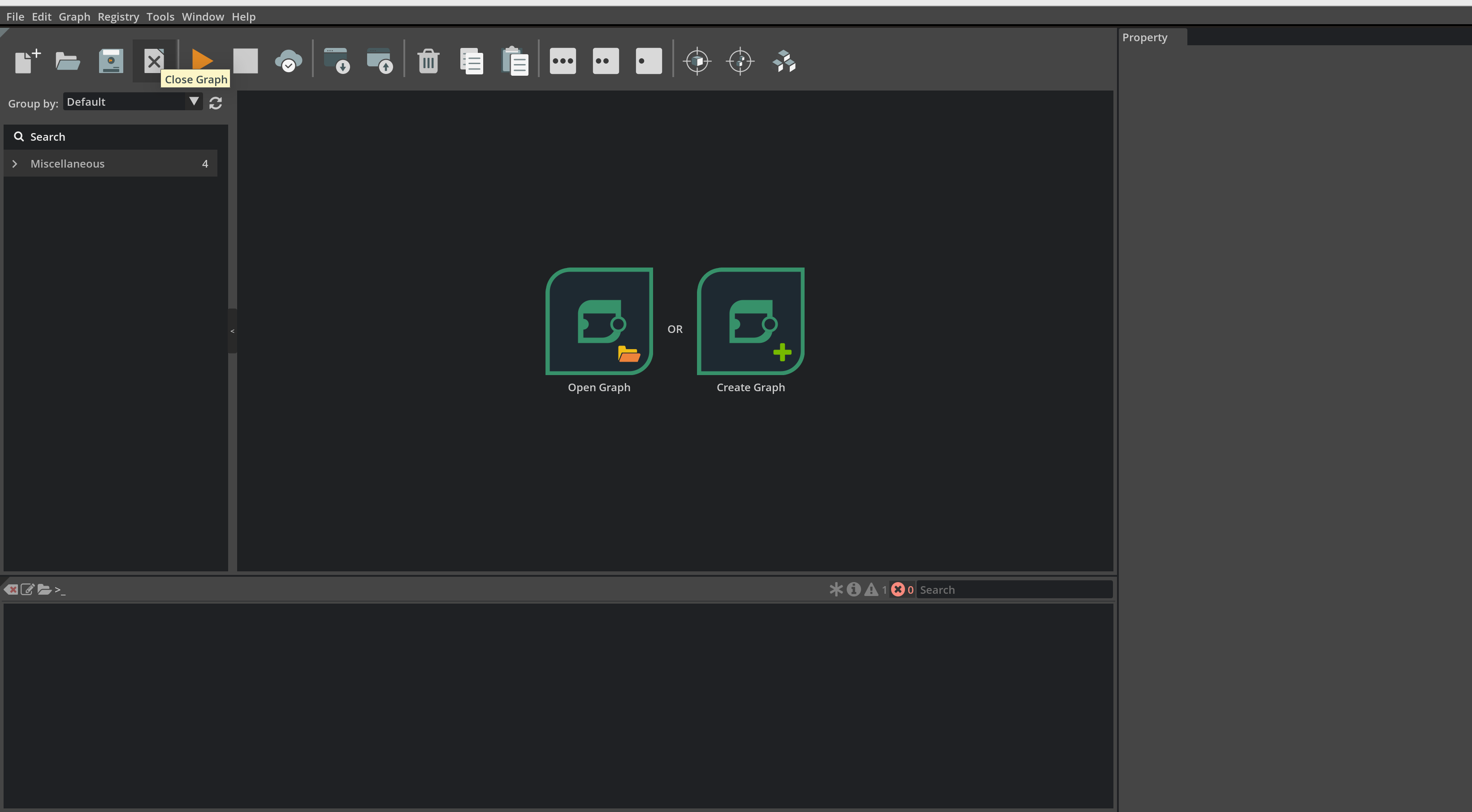Click the trash can delete icon
The width and height of the screenshot is (1472, 812).
tap(428, 60)
